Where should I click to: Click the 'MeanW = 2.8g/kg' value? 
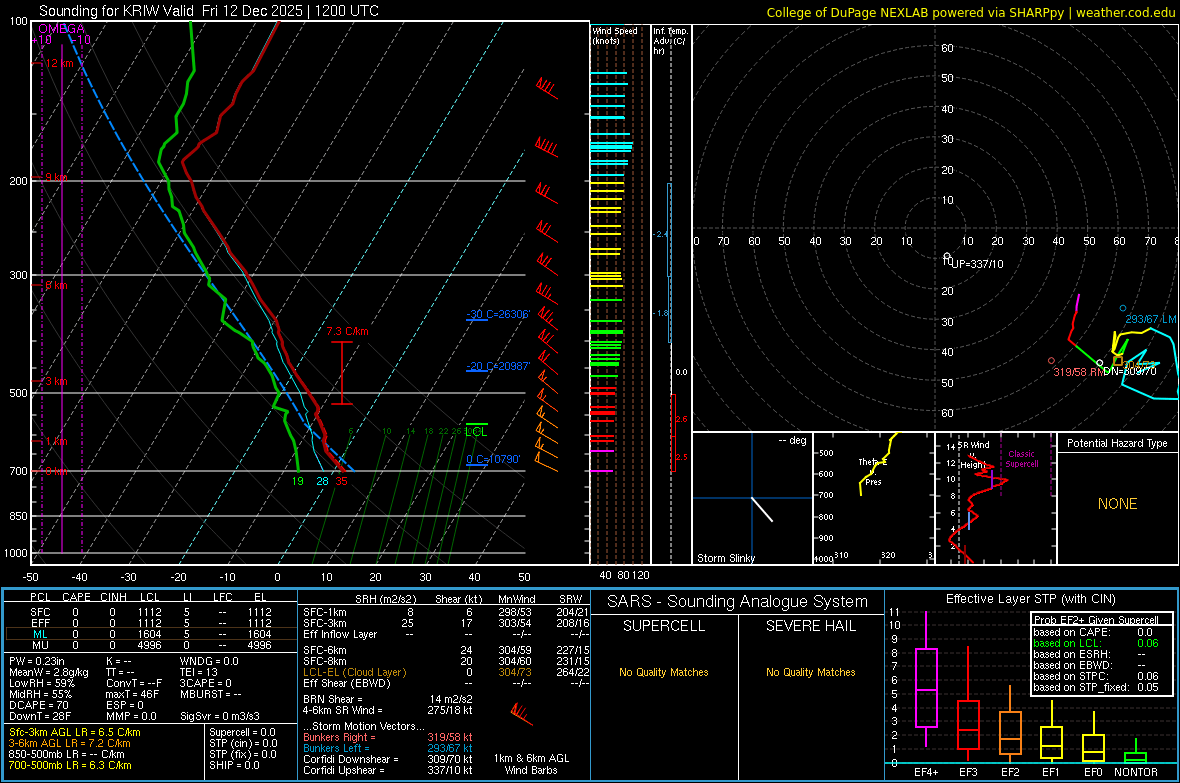[48, 672]
